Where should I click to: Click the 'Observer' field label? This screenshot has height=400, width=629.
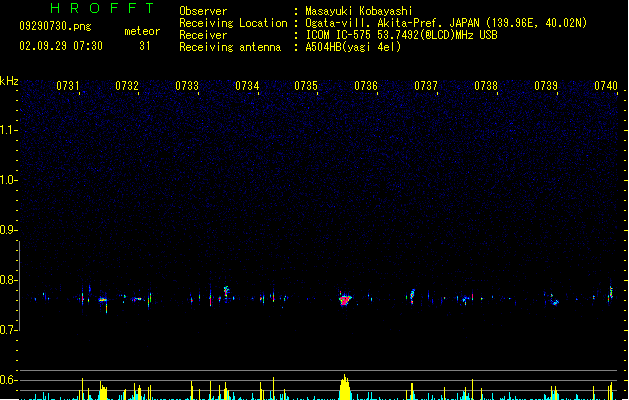click(203, 11)
